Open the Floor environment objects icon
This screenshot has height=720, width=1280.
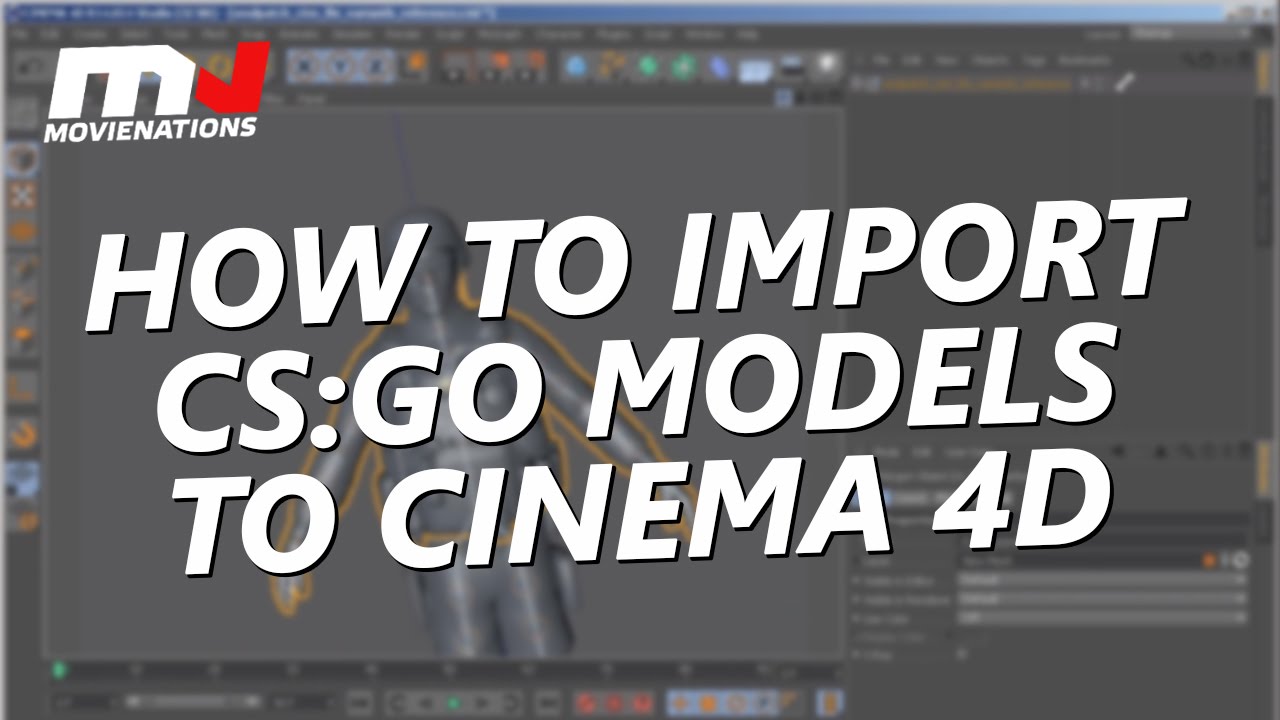point(755,67)
